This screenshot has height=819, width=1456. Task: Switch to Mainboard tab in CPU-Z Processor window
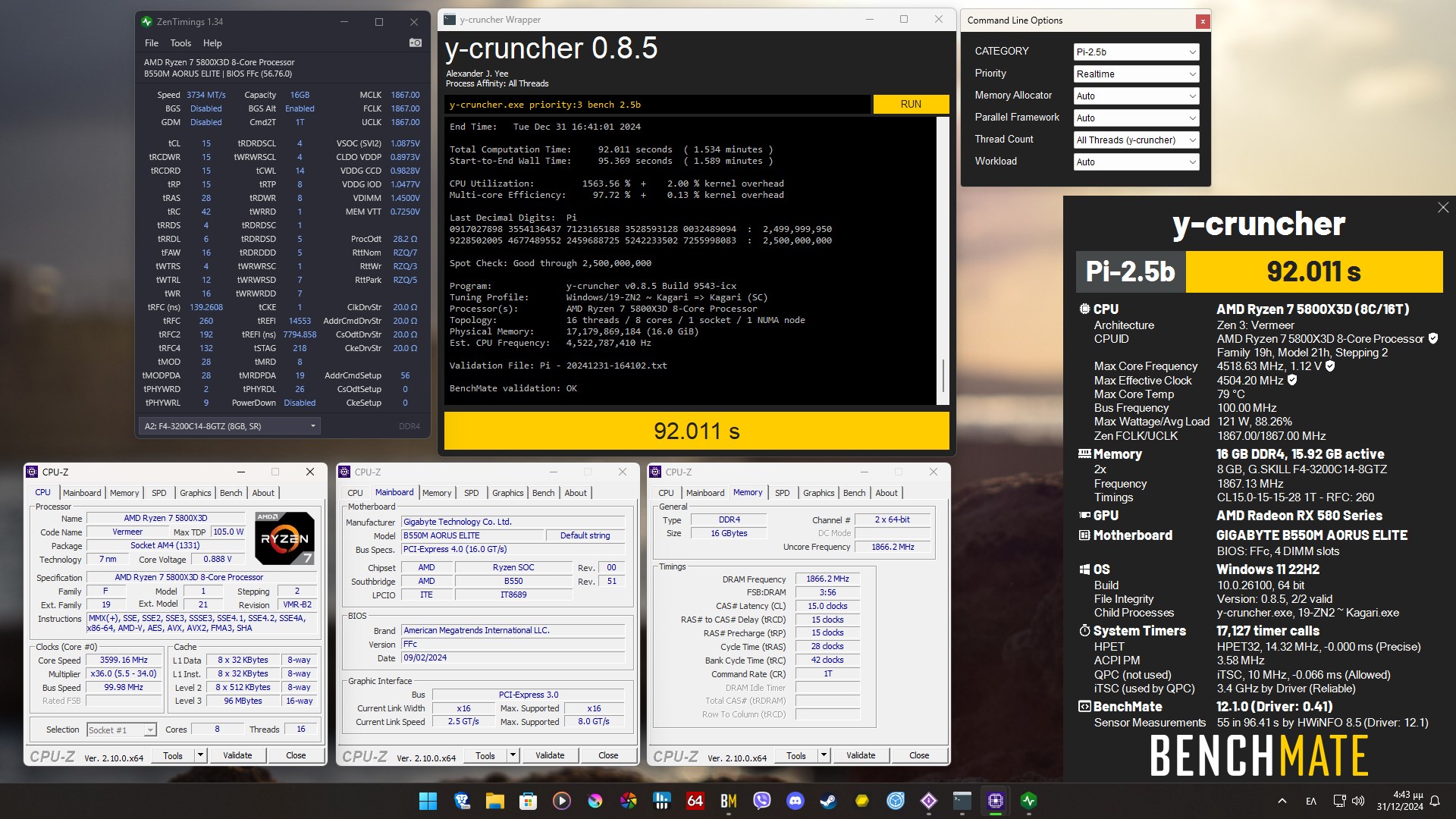point(82,493)
